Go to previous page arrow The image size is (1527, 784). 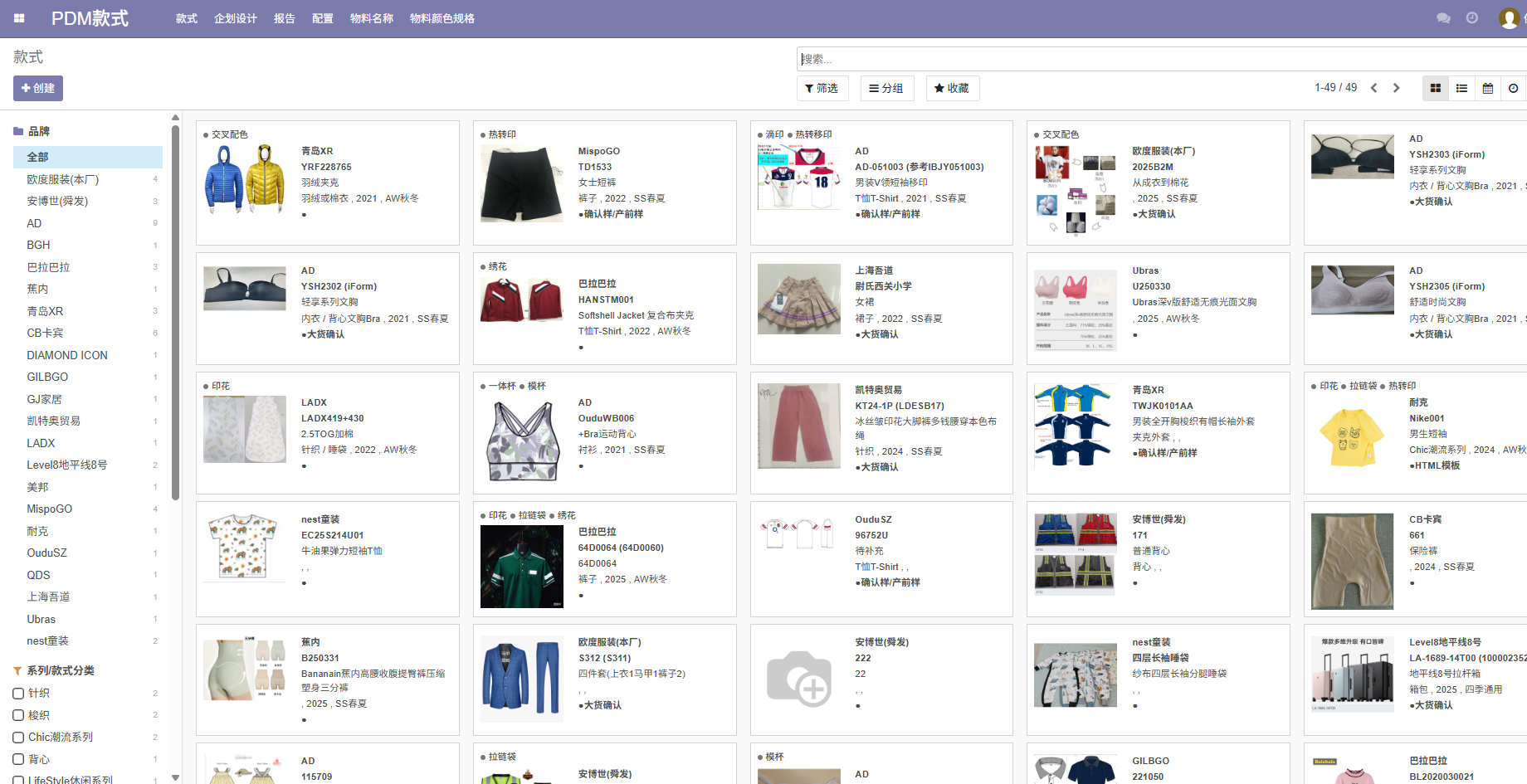coord(1374,88)
